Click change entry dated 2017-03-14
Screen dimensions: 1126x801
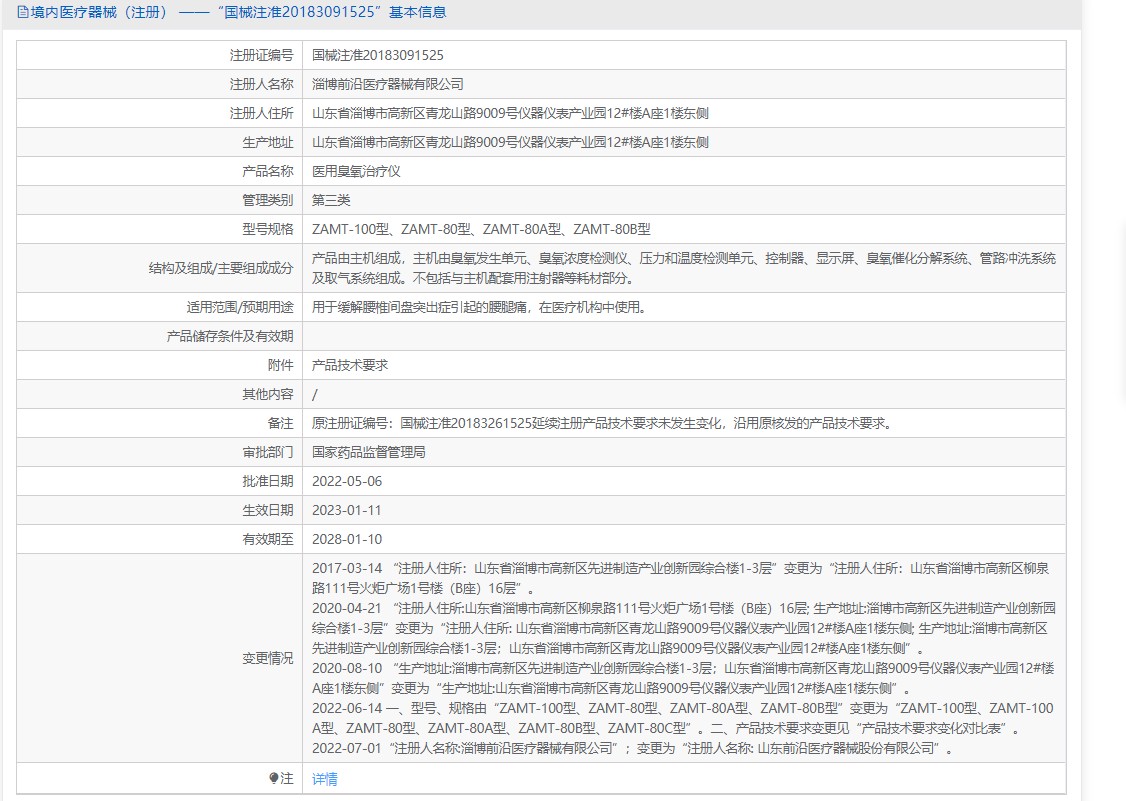(x=681, y=578)
